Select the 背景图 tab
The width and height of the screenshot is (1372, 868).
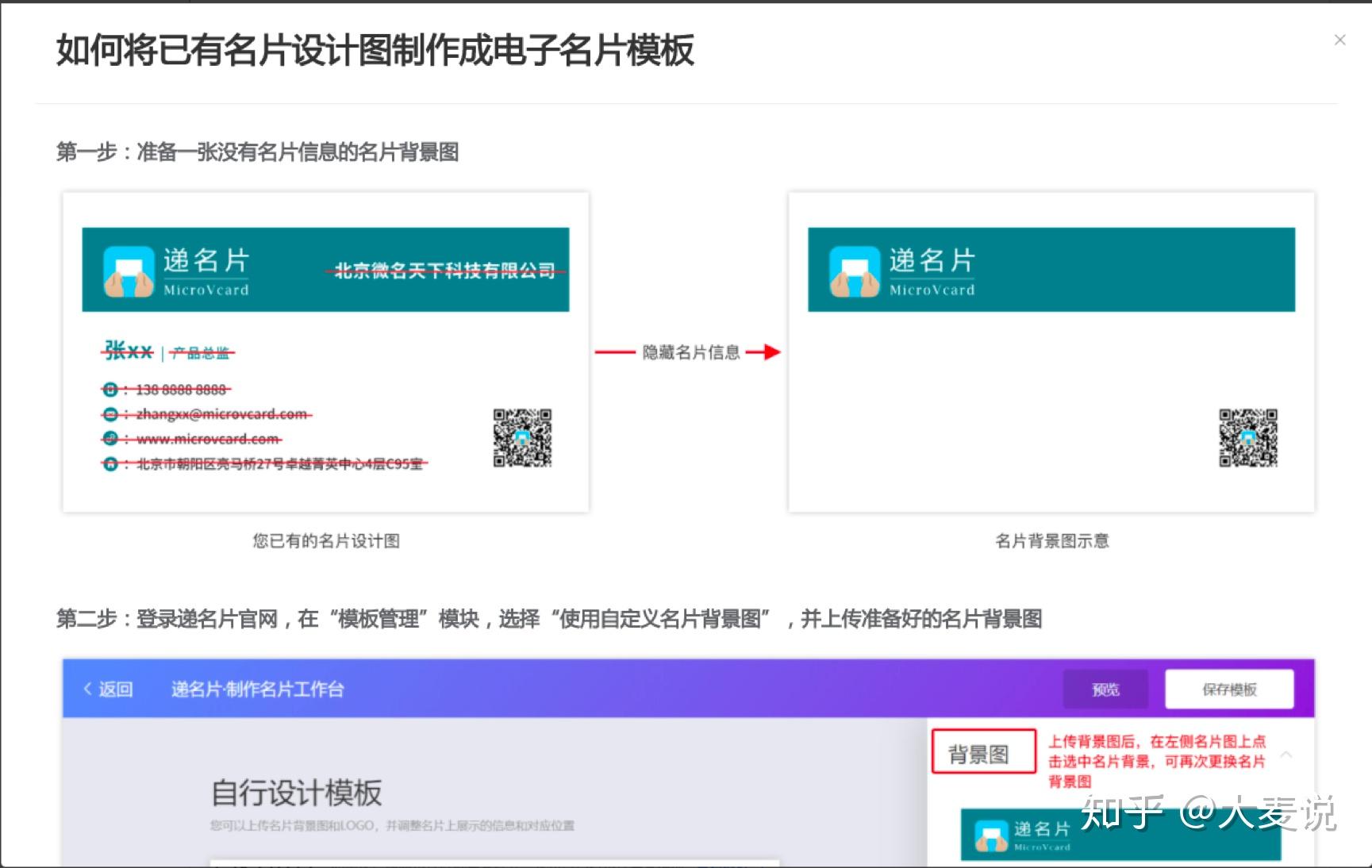[x=983, y=752]
